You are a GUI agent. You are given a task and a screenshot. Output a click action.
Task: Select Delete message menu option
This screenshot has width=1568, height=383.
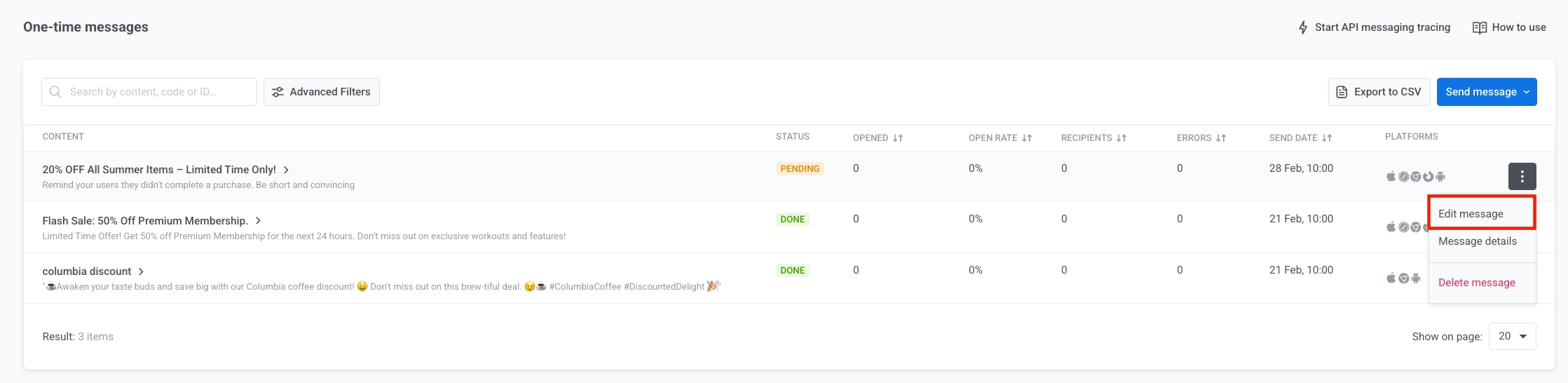click(x=1476, y=283)
